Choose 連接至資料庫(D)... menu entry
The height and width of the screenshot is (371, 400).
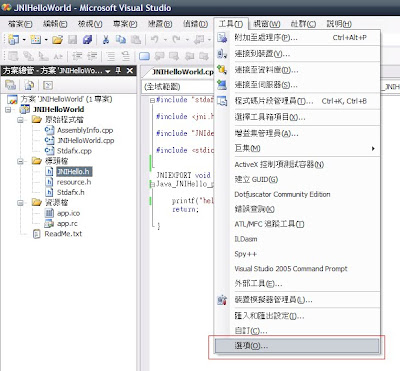(x=297, y=70)
